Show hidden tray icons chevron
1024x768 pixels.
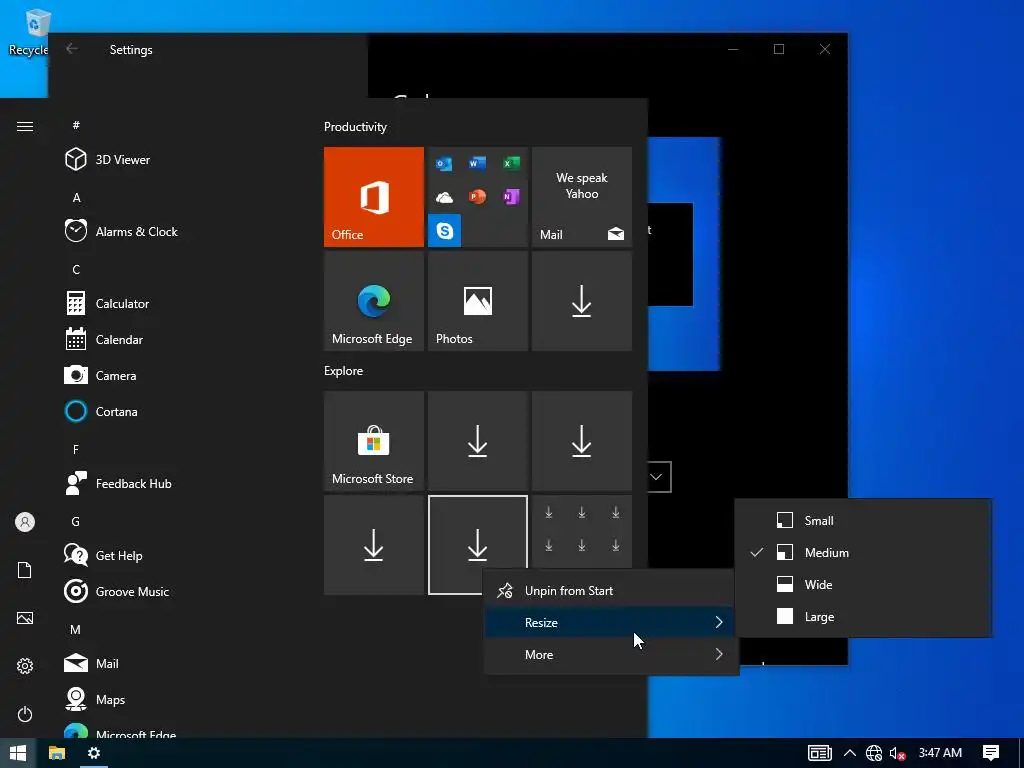[850, 753]
